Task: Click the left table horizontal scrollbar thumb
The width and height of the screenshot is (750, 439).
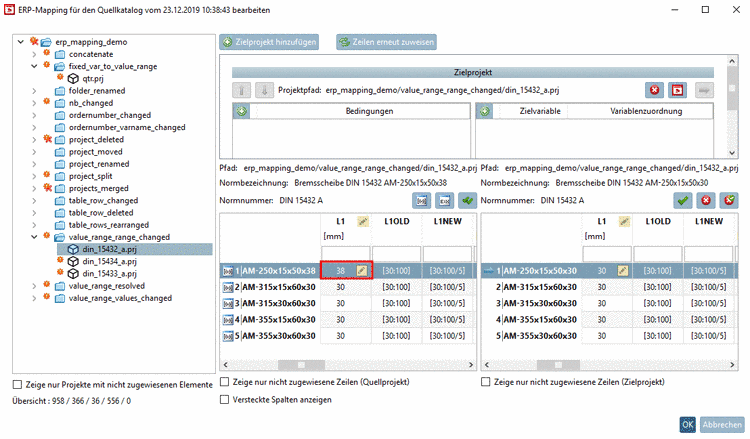Action: coord(301,365)
